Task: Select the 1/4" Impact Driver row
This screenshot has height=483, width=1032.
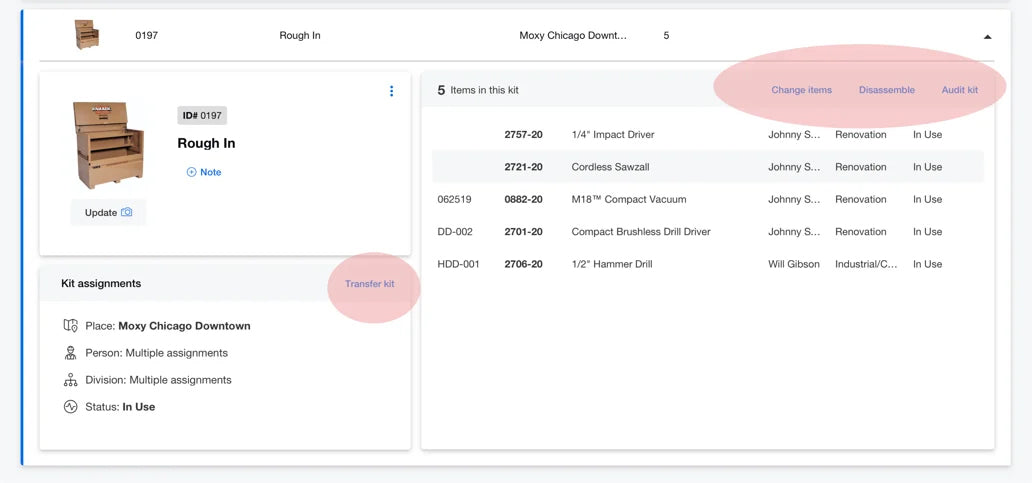Action: [708, 135]
